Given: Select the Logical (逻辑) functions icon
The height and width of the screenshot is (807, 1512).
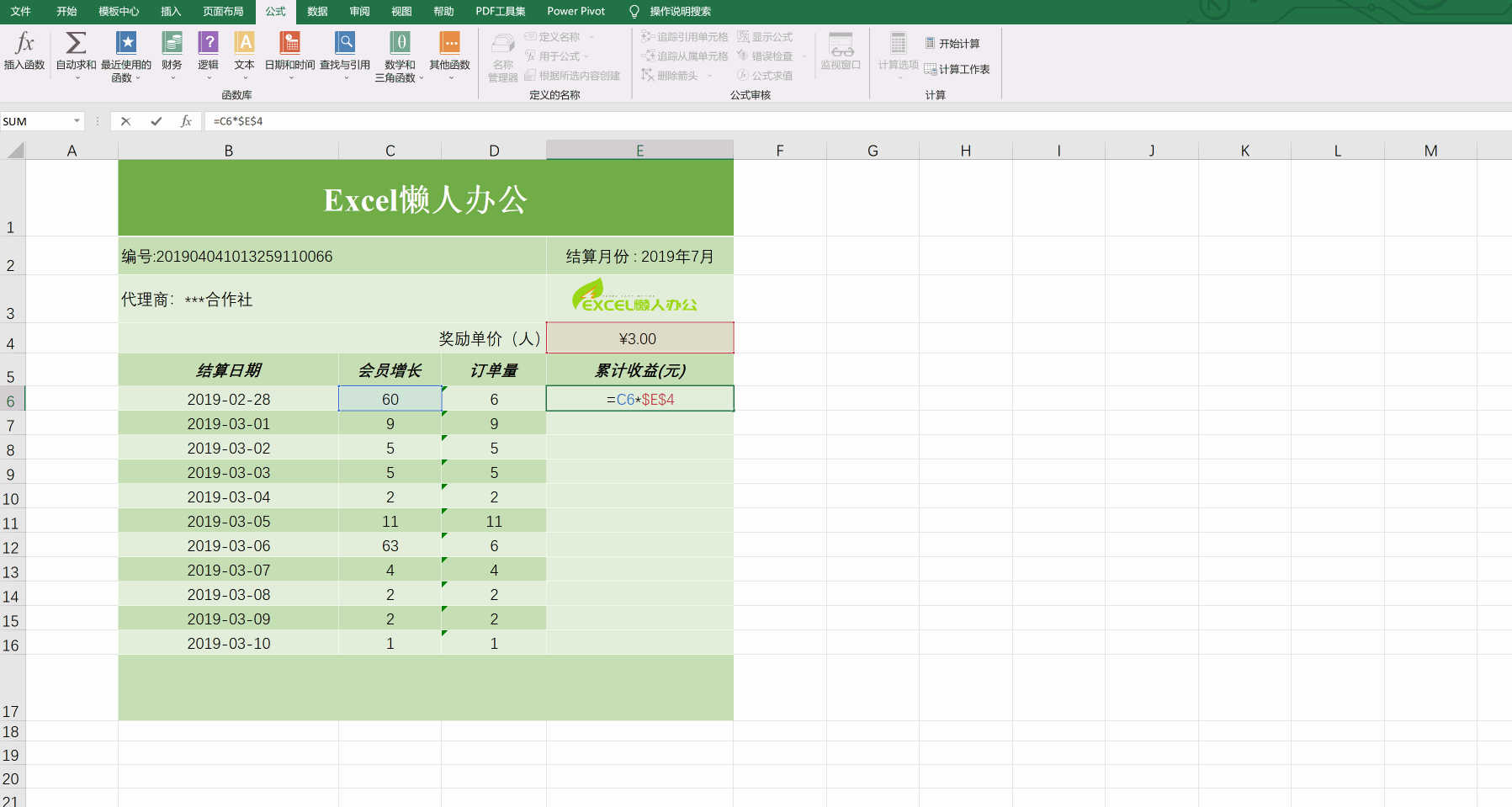Looking at the screenshot, I should point(208,44).
